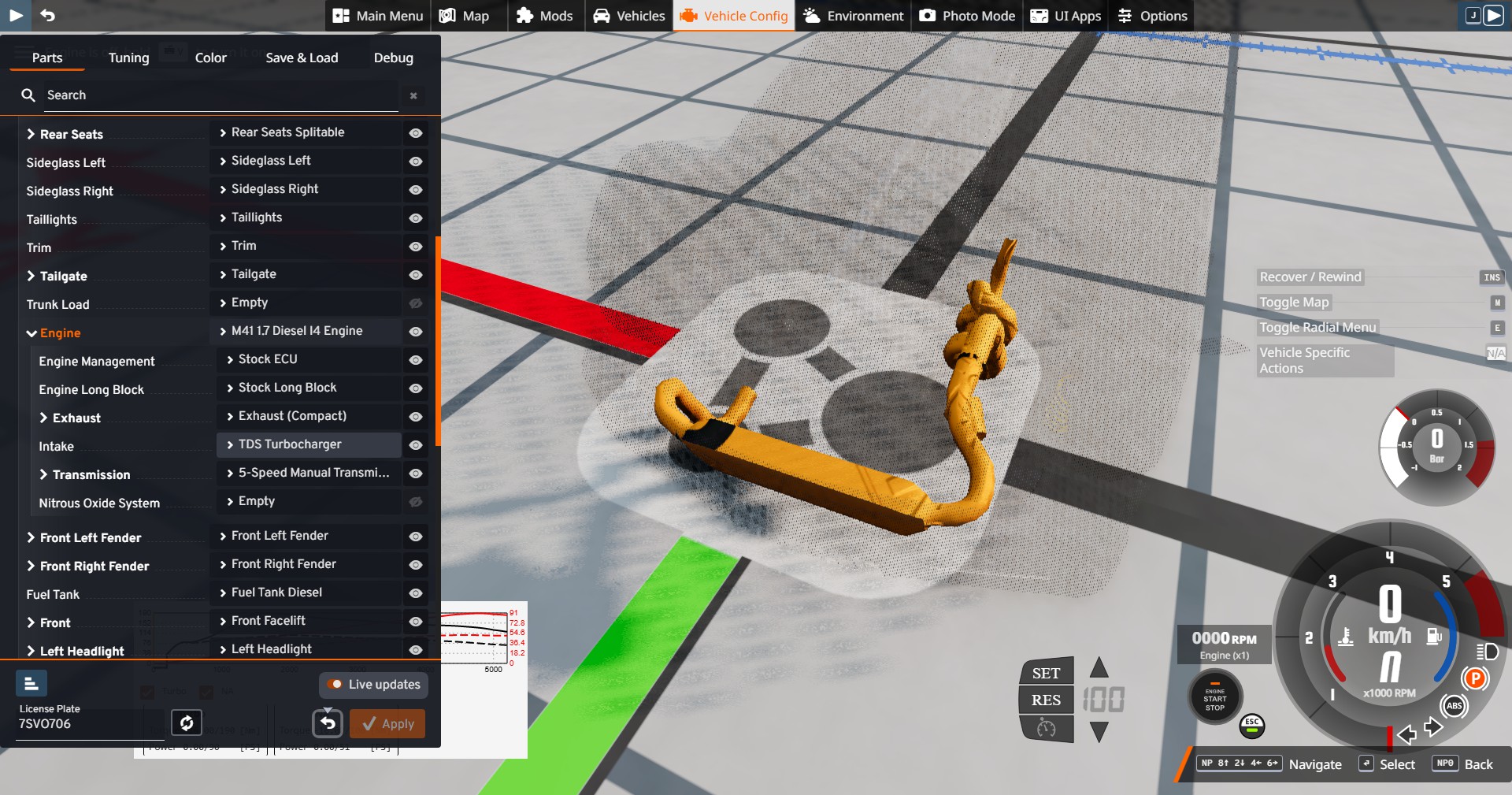Toggle visibility of TDS Turbocharger
The height and width of the screenshot is (795, 1512).
416,445
